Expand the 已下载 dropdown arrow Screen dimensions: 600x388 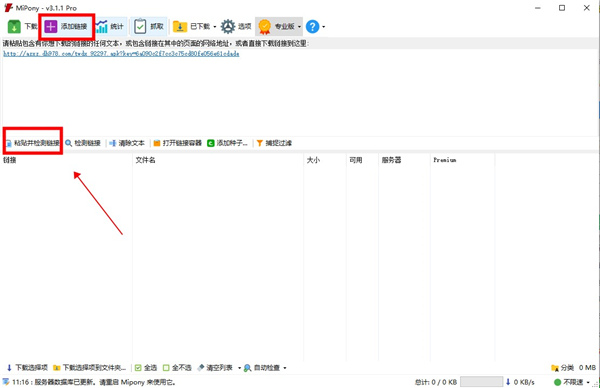point(215,27)
